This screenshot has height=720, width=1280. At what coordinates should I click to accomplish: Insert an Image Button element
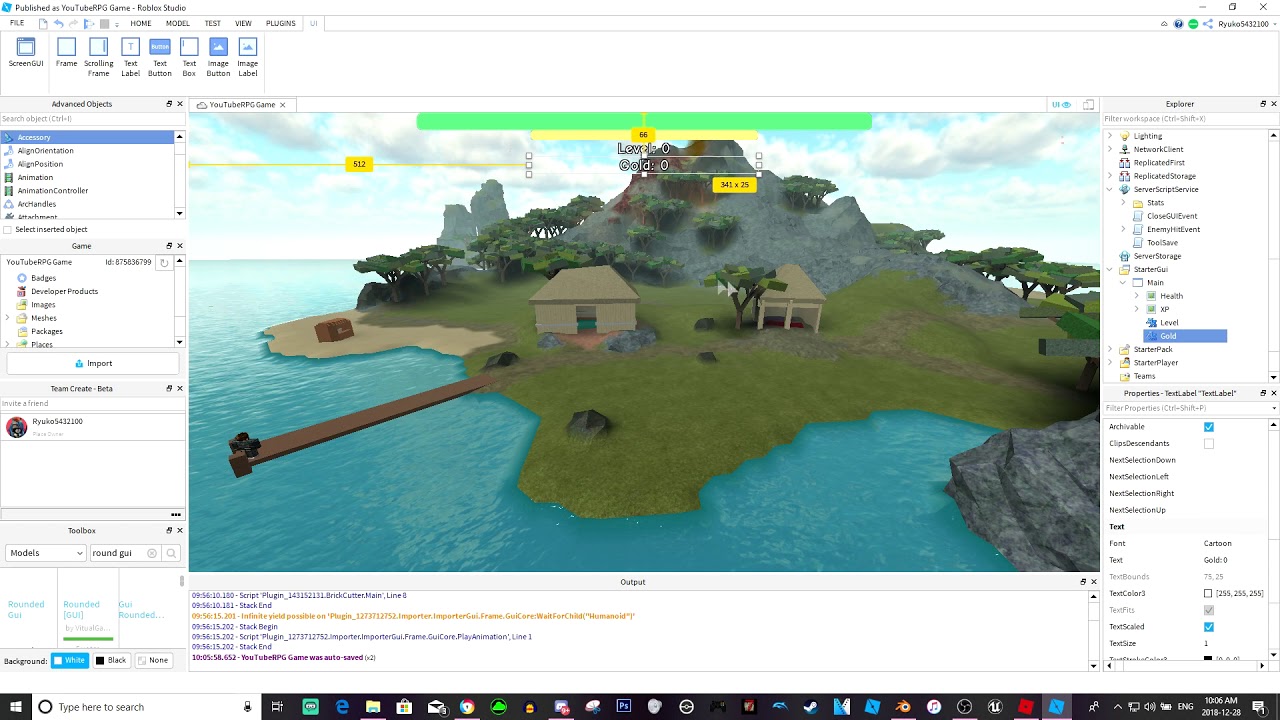218,57
